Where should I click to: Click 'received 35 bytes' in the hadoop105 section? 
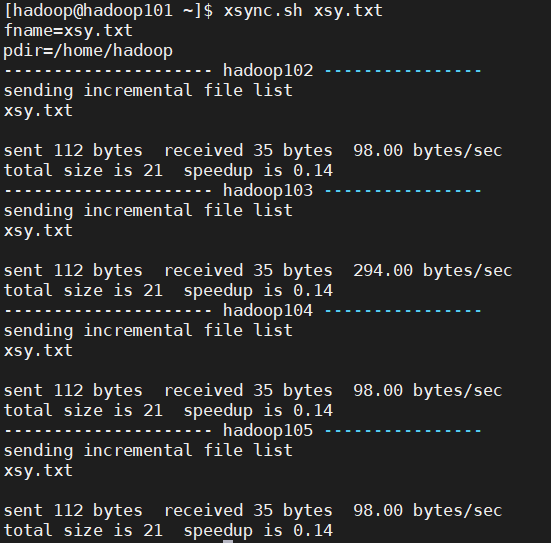(x=248, y=511)
